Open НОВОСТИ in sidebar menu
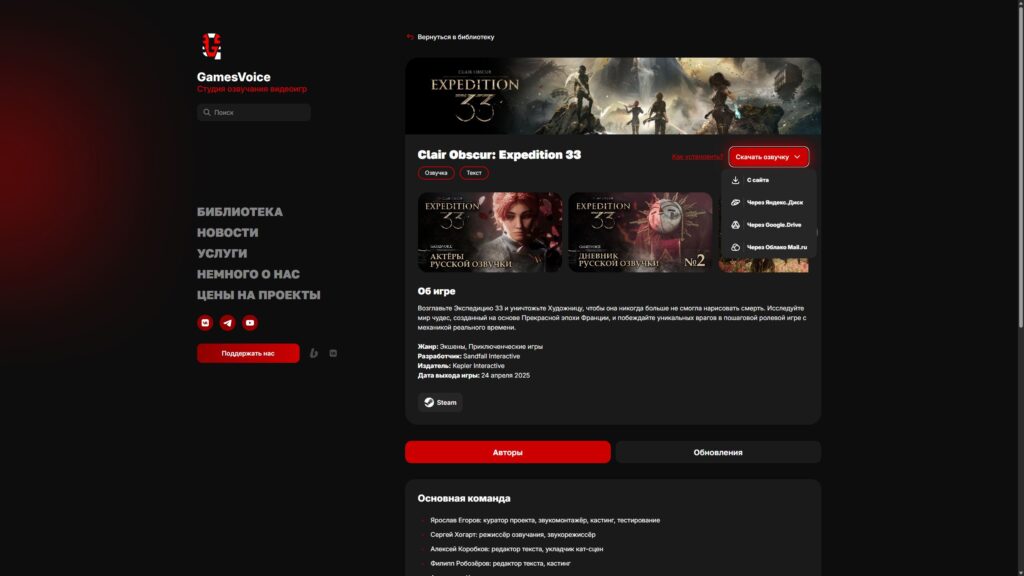The width and height of the screenshot is (1024, 576). [227, 232]
